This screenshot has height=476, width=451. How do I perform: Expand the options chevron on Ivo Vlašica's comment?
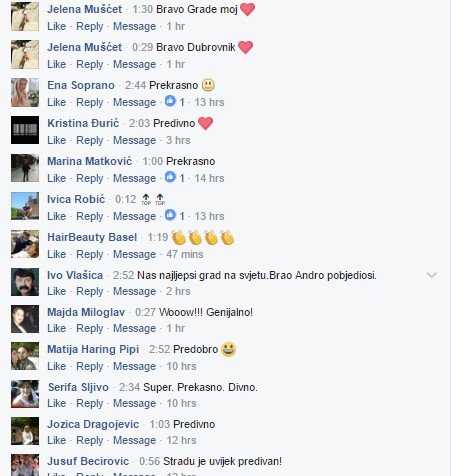point(432,275)
